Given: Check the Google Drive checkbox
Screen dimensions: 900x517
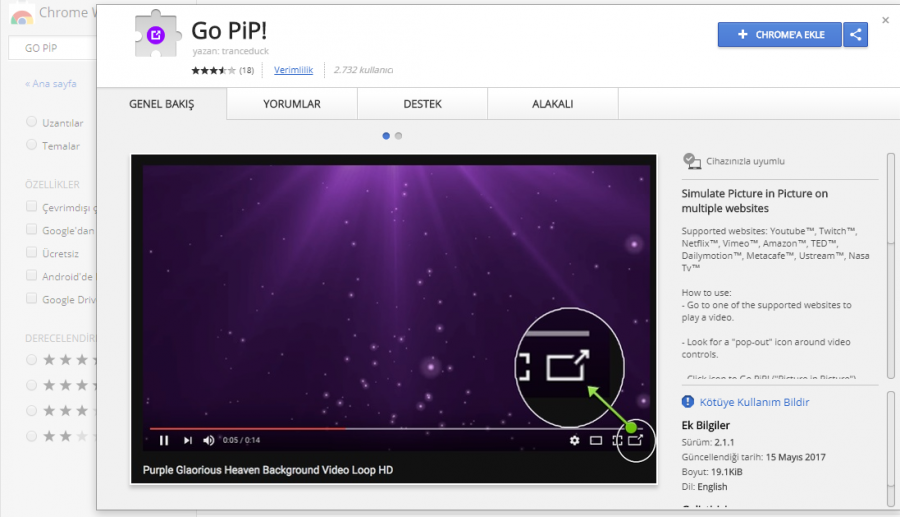Looking at the screenshot, I should 32,298.
